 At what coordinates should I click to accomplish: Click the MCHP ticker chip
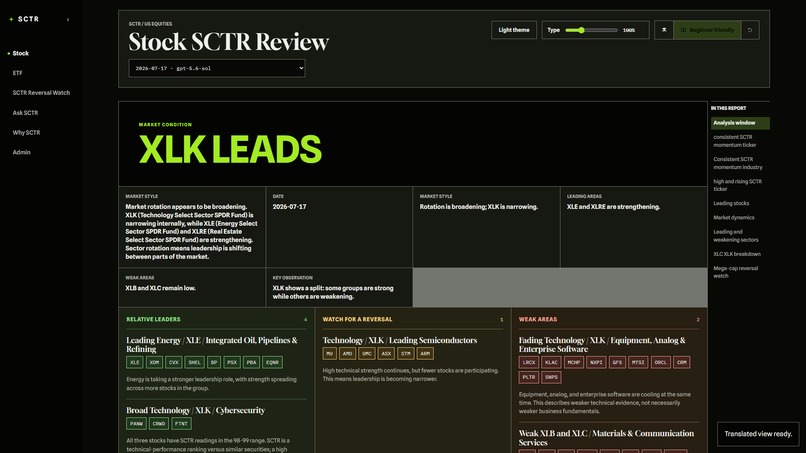point(574,363)
